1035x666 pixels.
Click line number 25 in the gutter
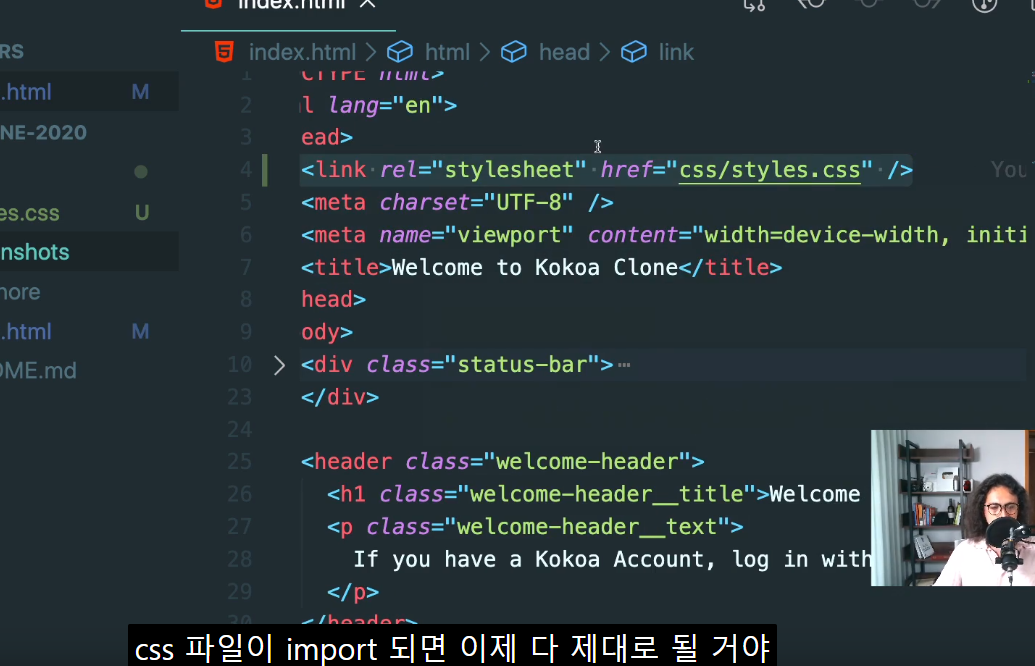[240, 462]
